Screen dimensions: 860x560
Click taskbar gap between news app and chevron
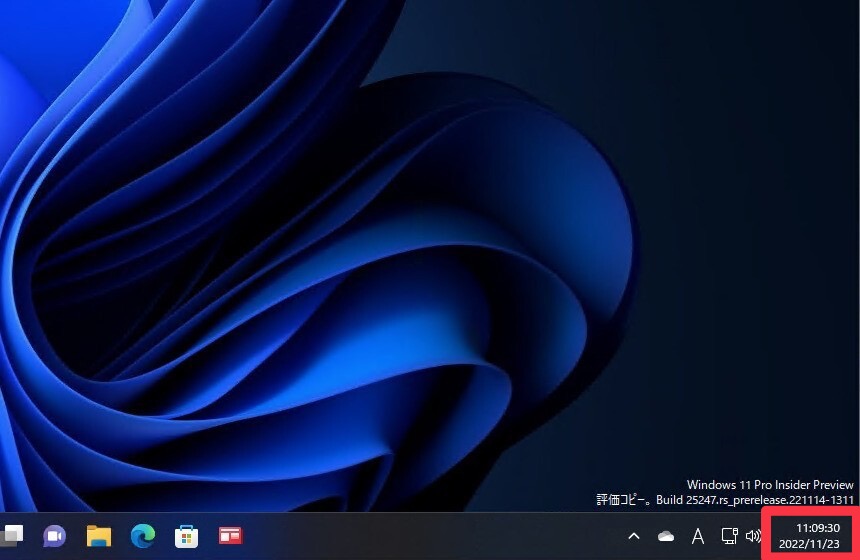click(x=450, y=536)
